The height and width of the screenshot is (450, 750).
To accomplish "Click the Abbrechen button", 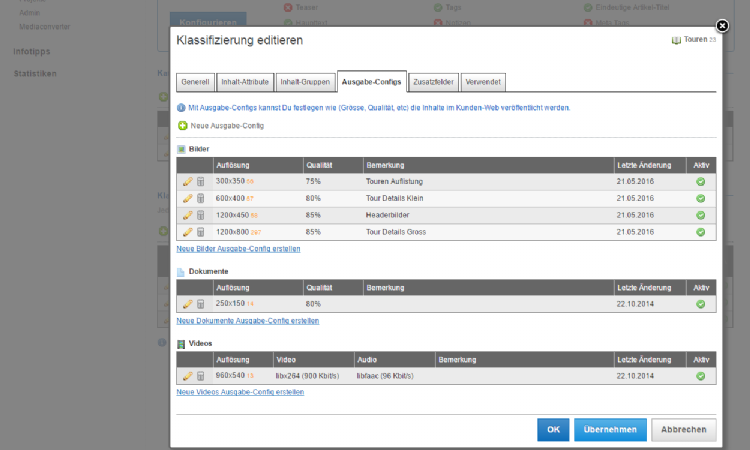I will pyautogui.click(x=684, y=429).
